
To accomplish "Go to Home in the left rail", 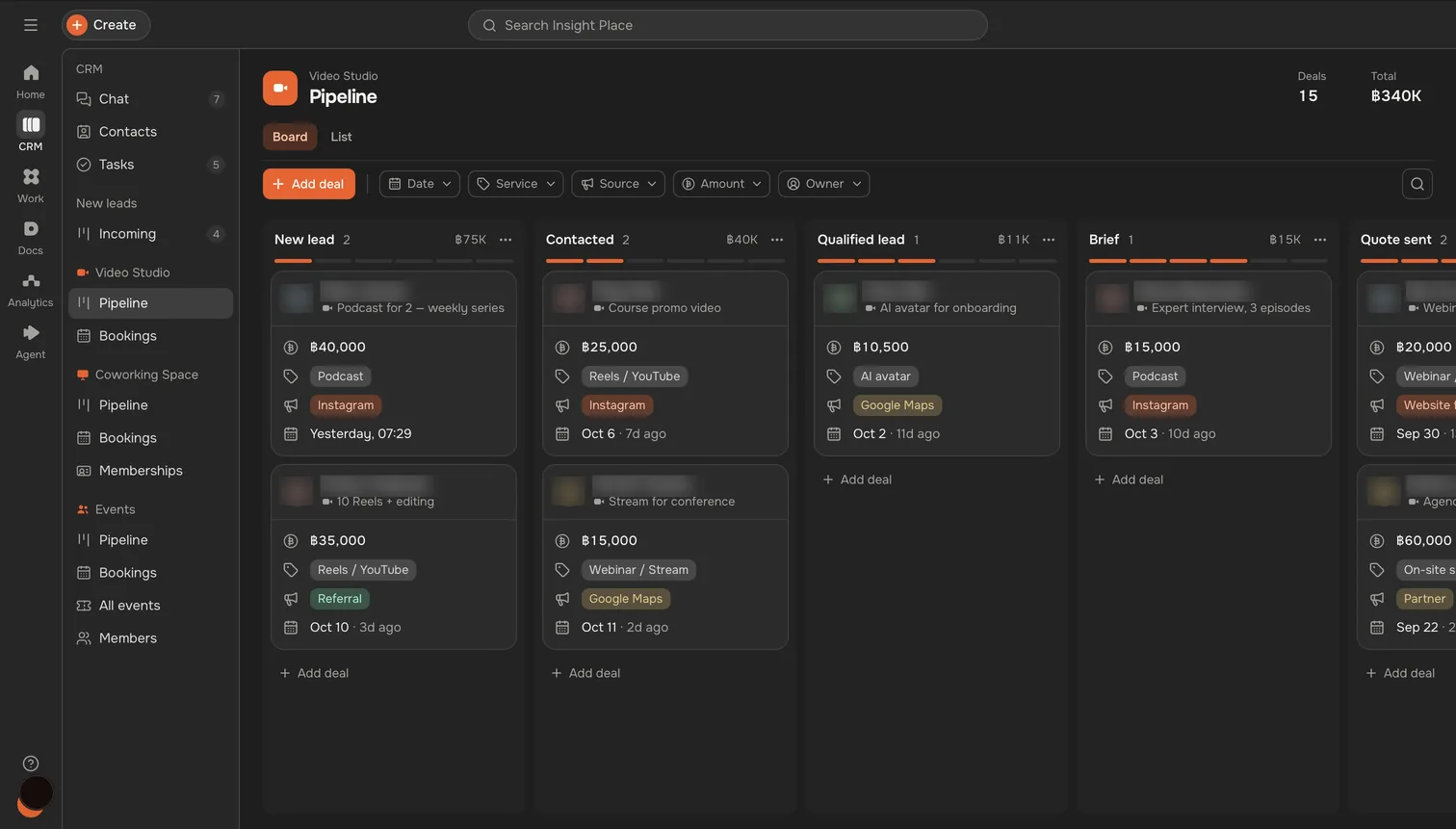I will [31, 81].
